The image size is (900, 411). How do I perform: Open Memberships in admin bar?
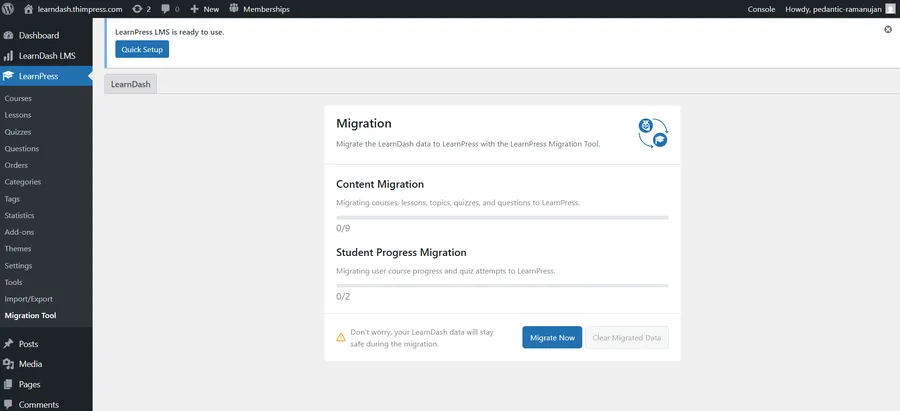point(259,9)
